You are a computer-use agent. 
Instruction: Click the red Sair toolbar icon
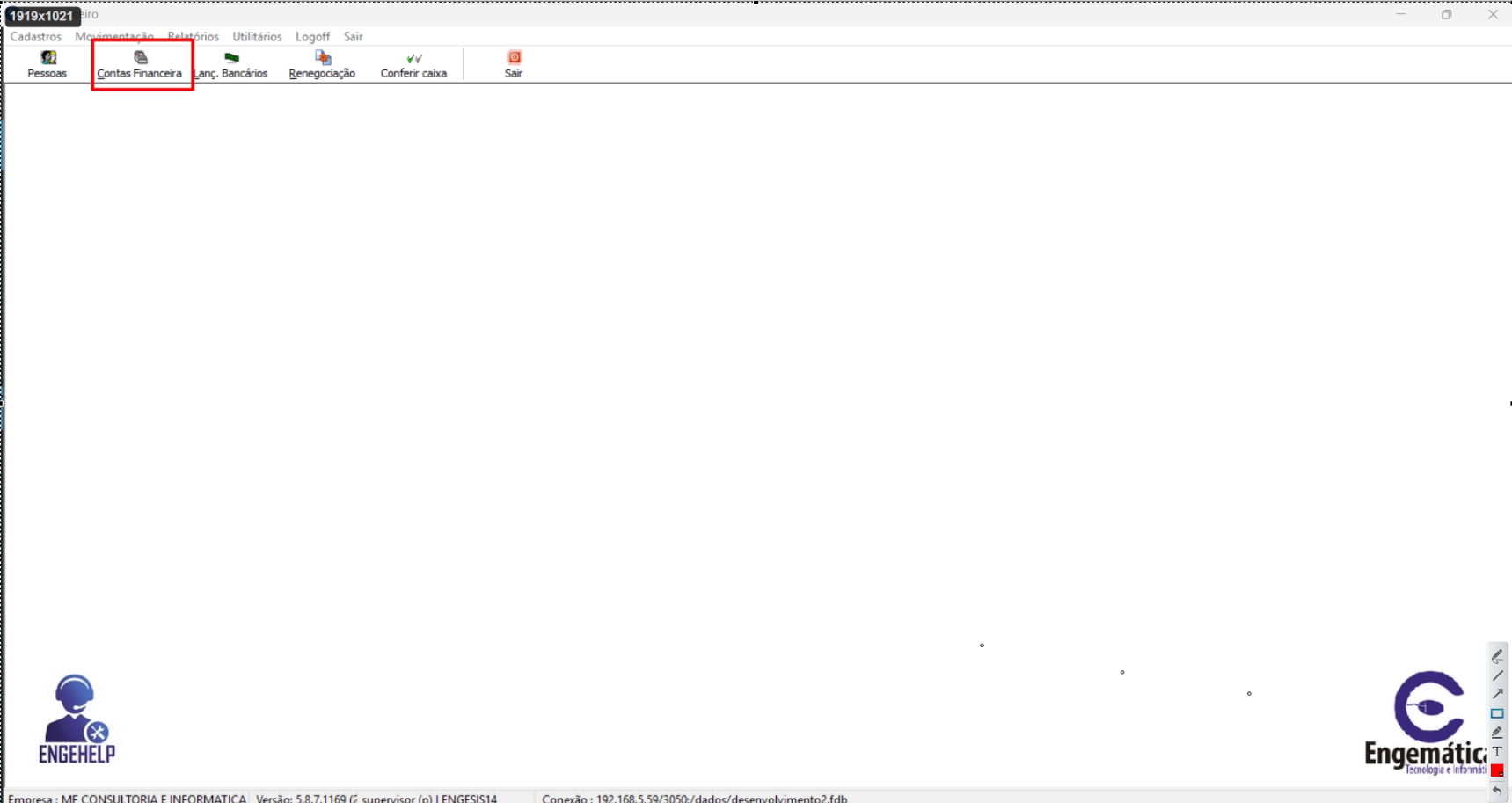(514, 64)
